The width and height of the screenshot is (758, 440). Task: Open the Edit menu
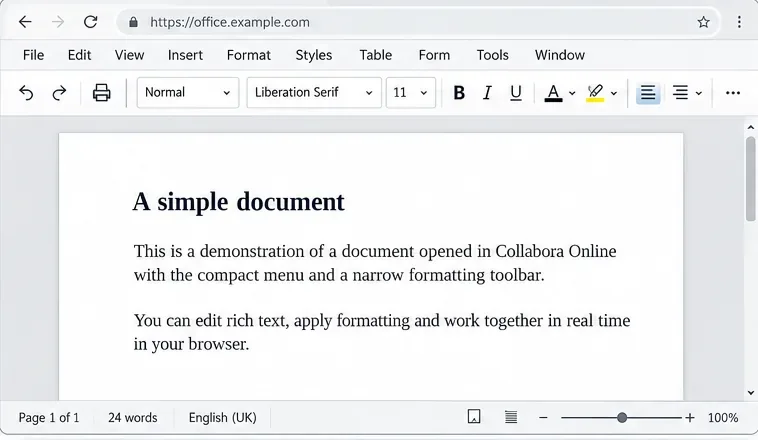[79, 55]
